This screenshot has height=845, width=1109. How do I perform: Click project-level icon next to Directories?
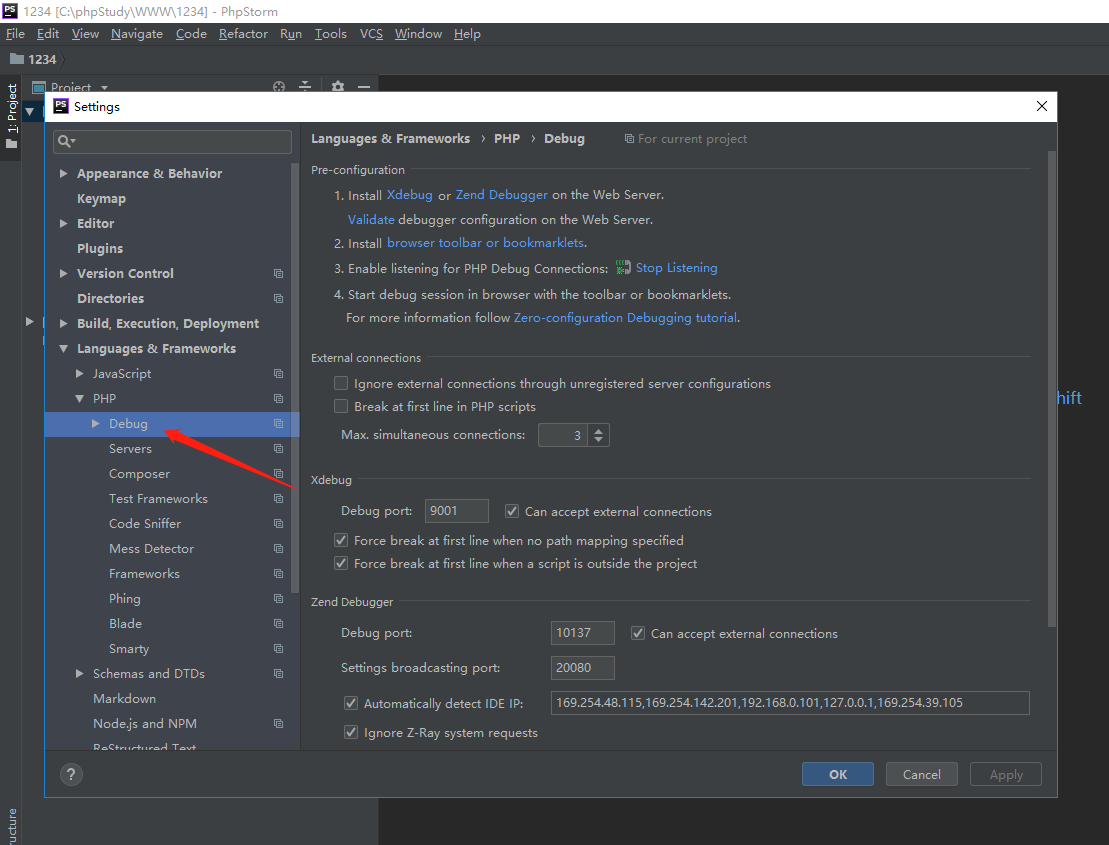tap(279, 298)
